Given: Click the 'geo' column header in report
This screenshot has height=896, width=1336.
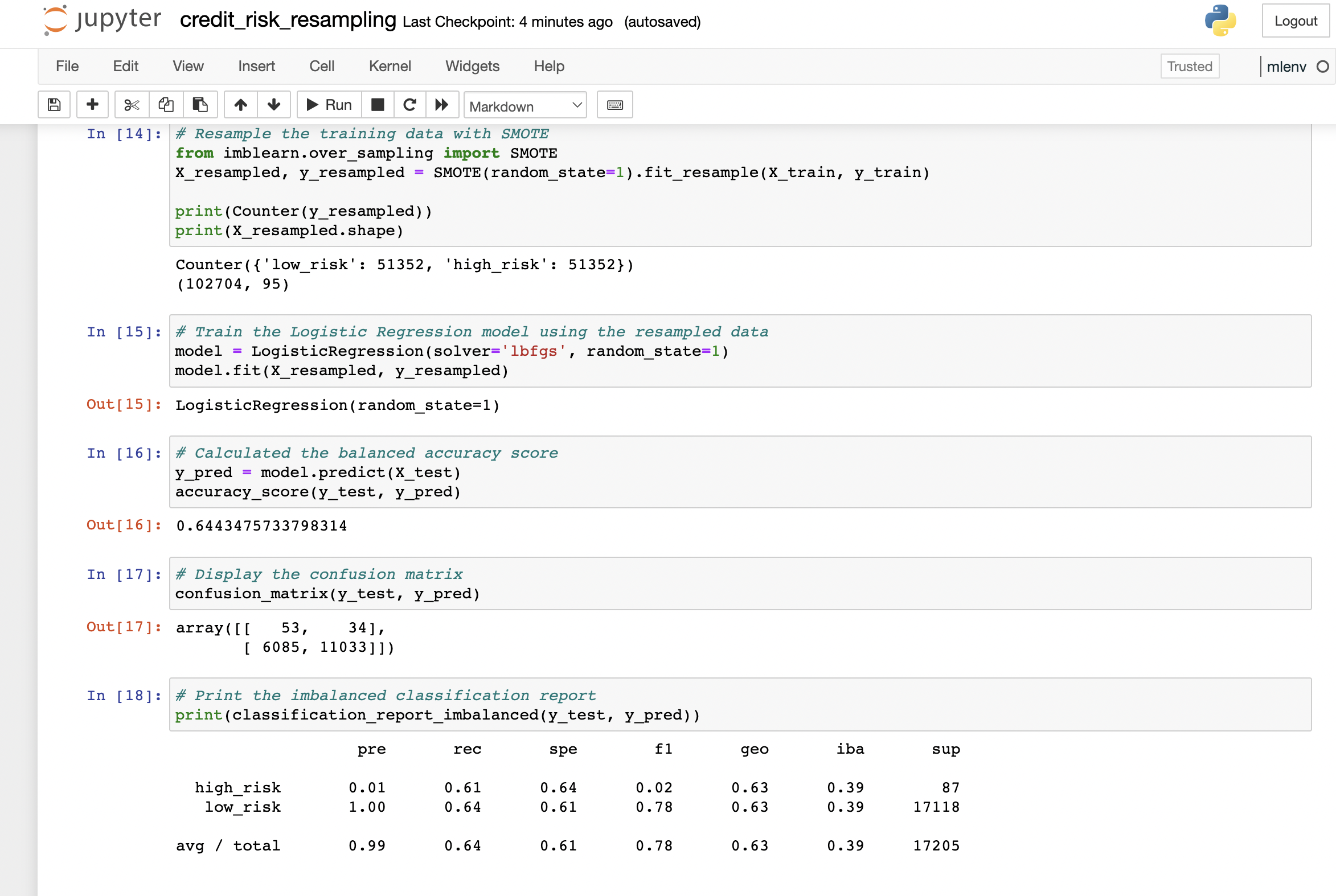Looking at the screenshot, I should click(755, 750).
